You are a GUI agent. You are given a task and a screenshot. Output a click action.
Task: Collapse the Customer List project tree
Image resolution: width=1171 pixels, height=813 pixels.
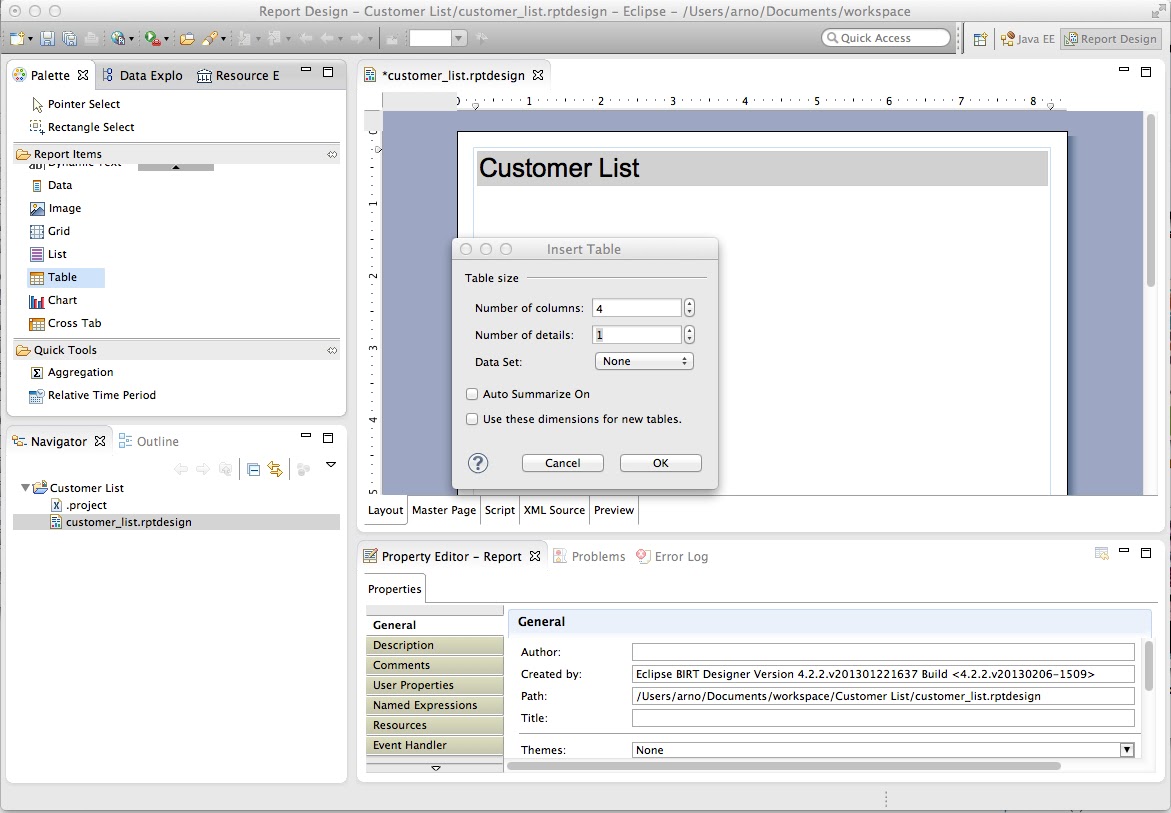tap(25, 488)
